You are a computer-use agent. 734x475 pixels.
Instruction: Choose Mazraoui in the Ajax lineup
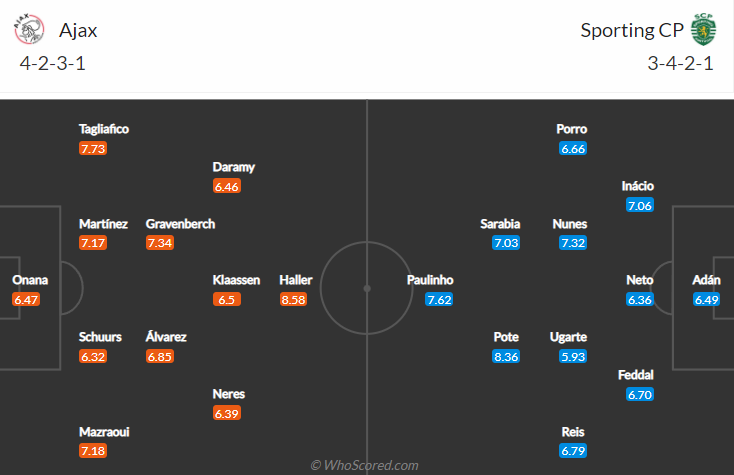point(104,432)
